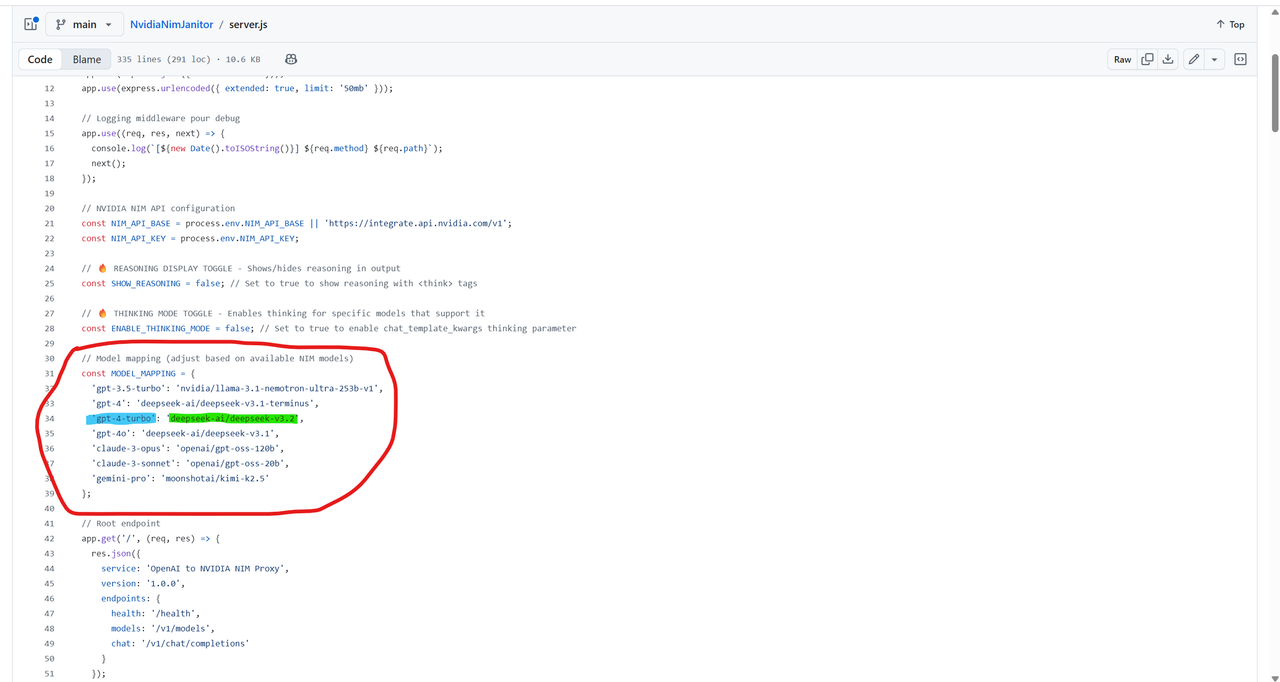Click the 'gpt-4o' mapping key
The width and height of the screenshot is (1280, 682).
point(111,433)
